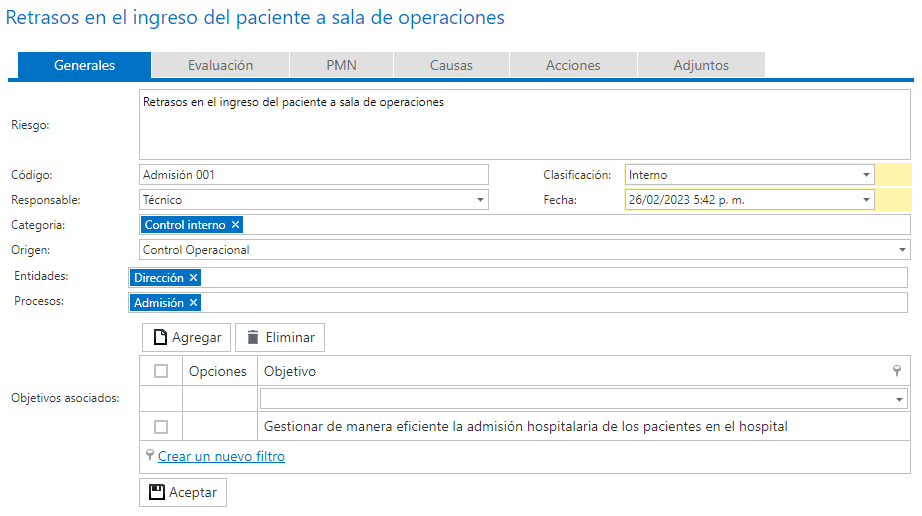This screenshot has height=516, width=922.
Task: Click the filter pin icon in Objetivo header
Action: [x=897, y=370]
